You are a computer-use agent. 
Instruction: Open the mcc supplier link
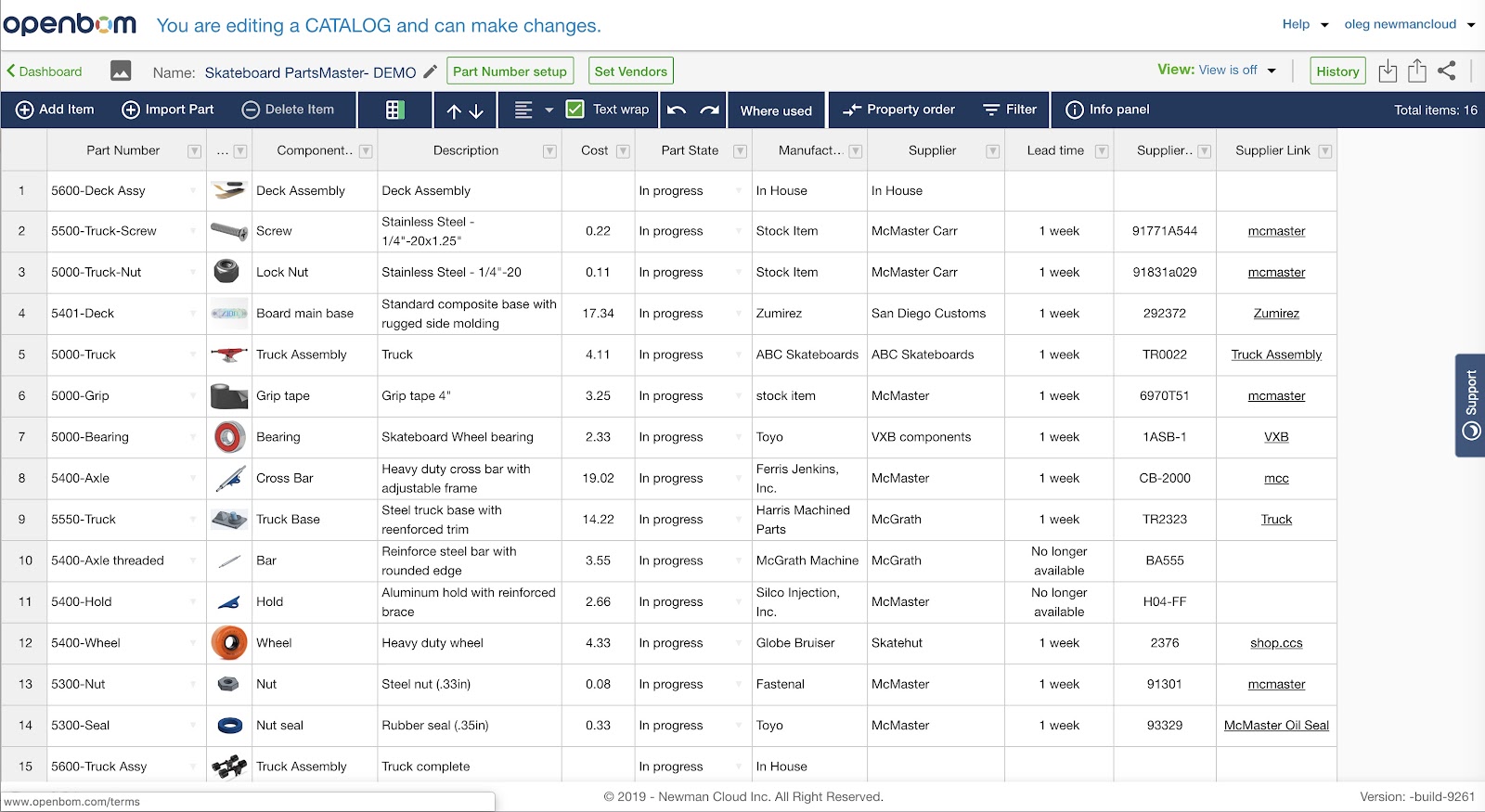(1276, 479)
